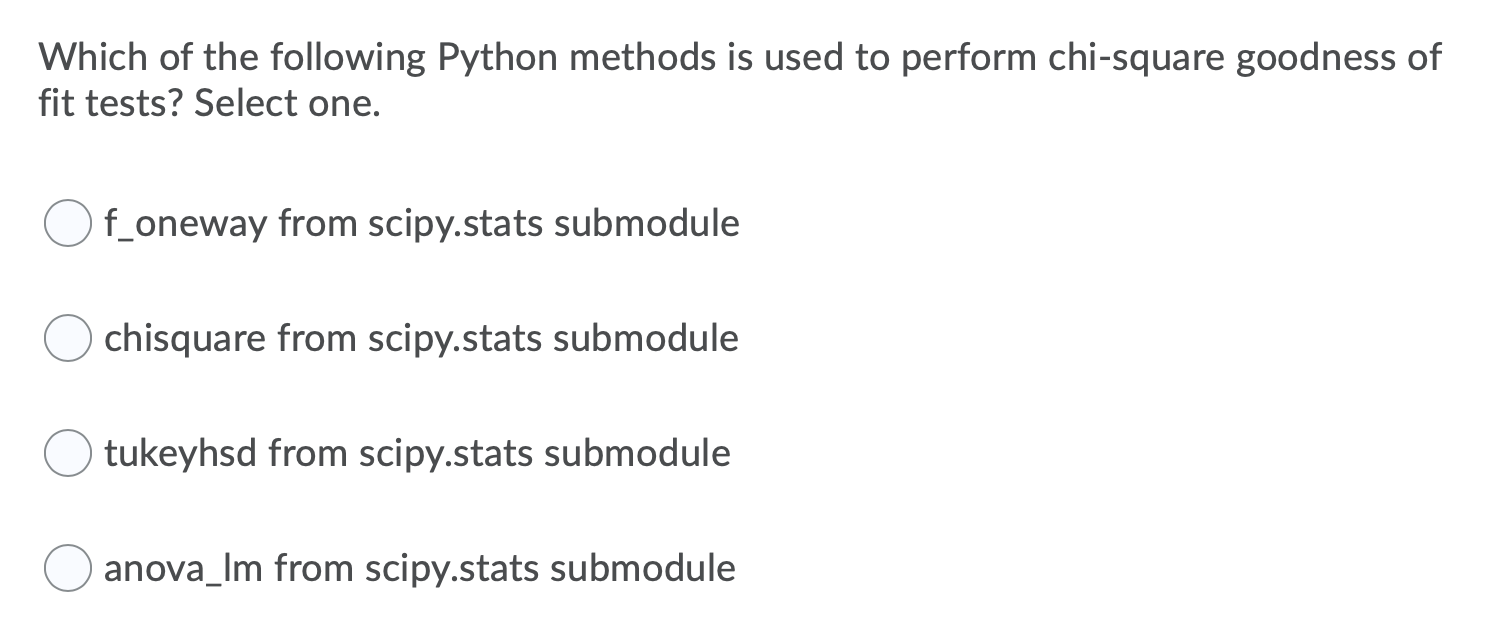Click the text anova_lm from scipy.stats submodule
The image size is (1506, 644).
(x=419, y=568)
